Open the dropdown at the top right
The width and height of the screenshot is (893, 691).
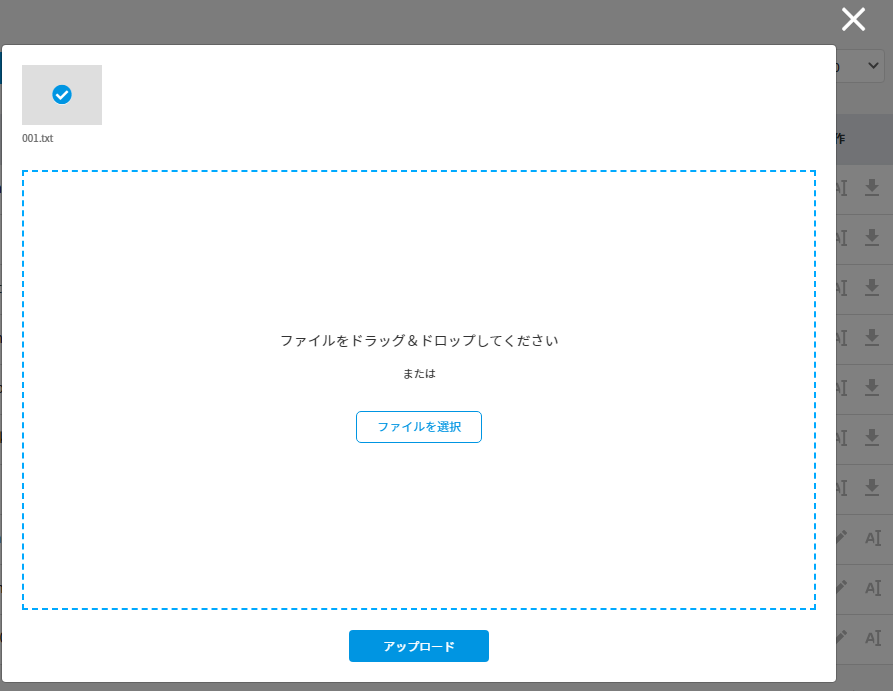click(x=864, y=66)
